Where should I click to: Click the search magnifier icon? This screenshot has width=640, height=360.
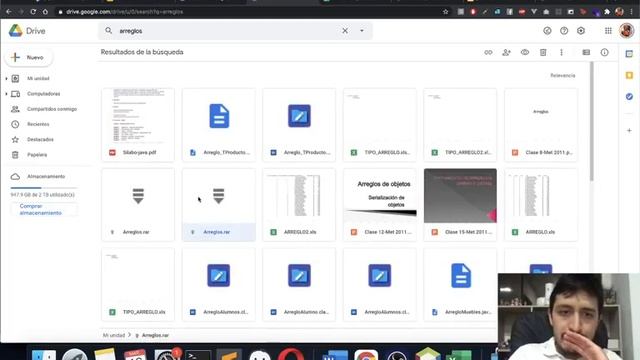(109, 31)
